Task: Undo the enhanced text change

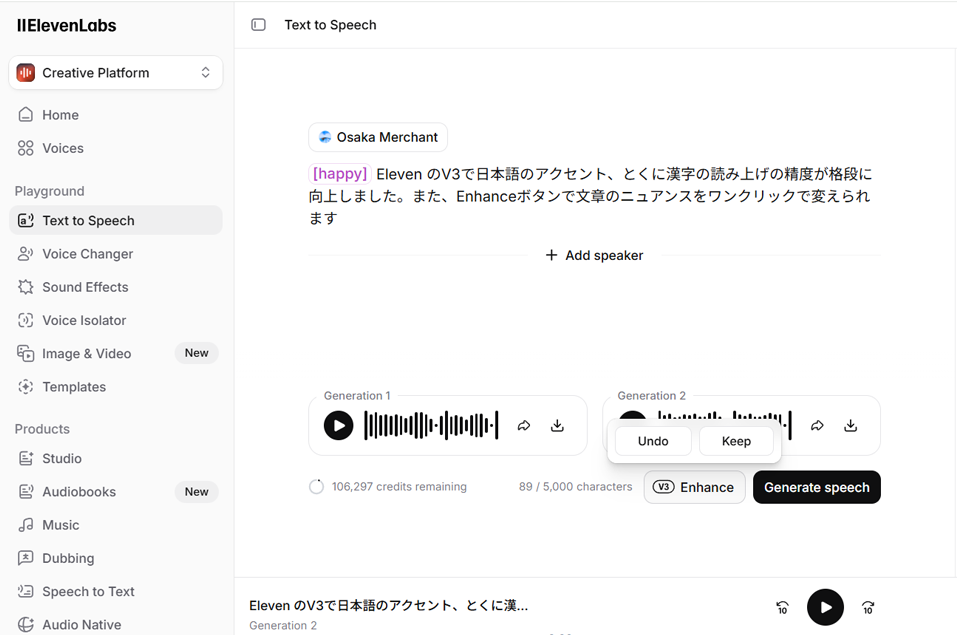Action: 653,441
